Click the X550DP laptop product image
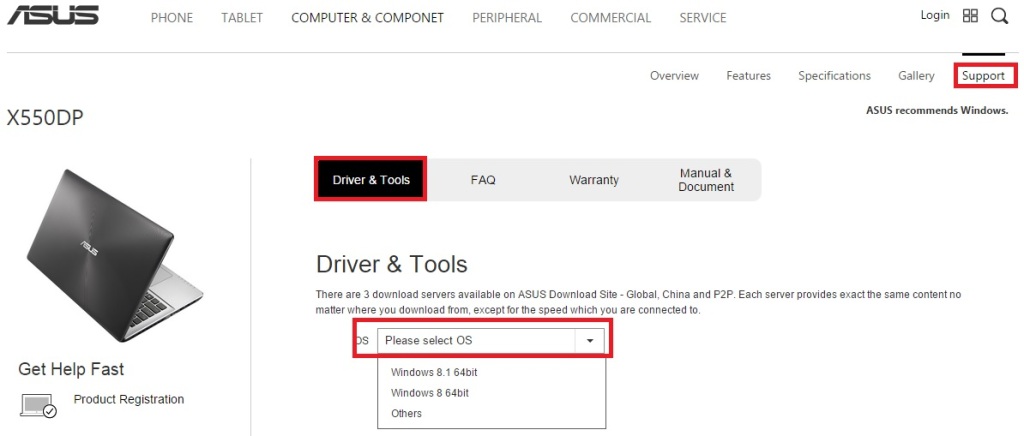The height and width of the screenshot is (436, 1024). point(115,255)
